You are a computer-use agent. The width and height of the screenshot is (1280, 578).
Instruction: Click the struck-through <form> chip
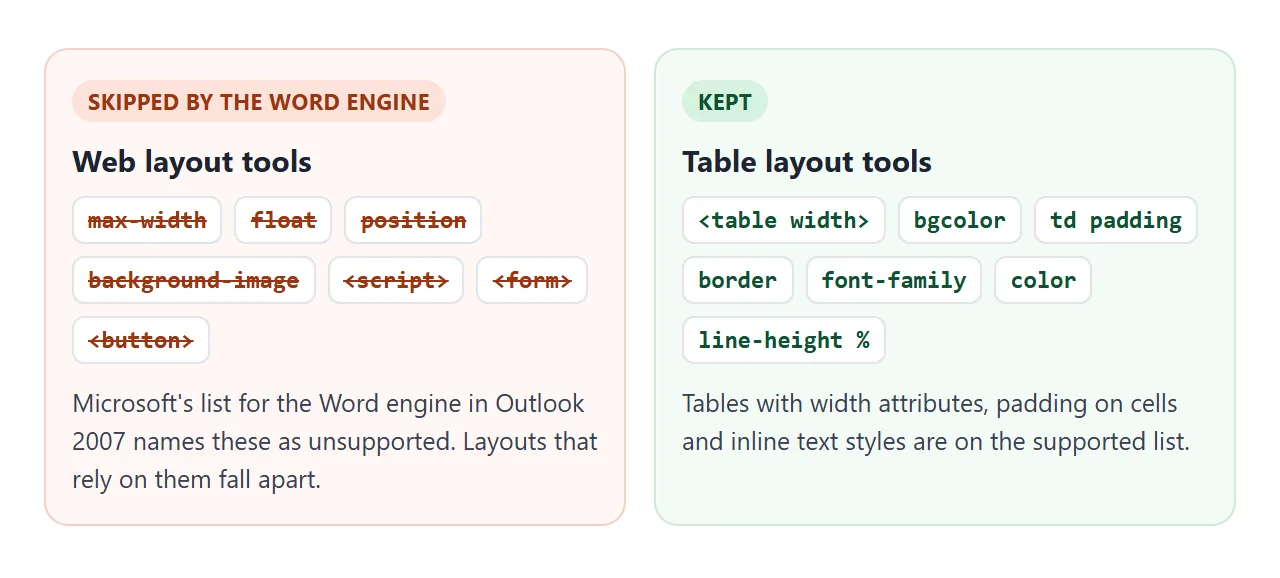click(532, 280)
